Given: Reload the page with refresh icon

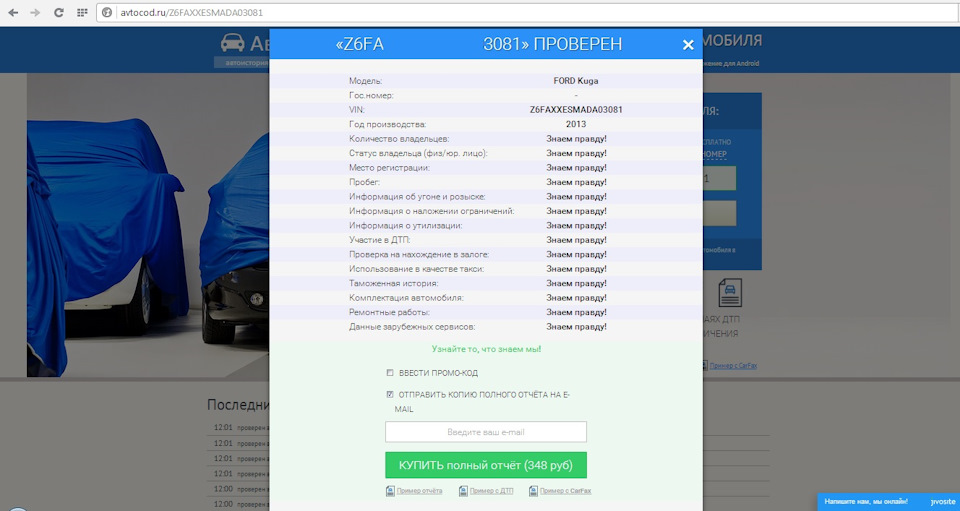Looking at the screenshot, I should click(59, 12).
